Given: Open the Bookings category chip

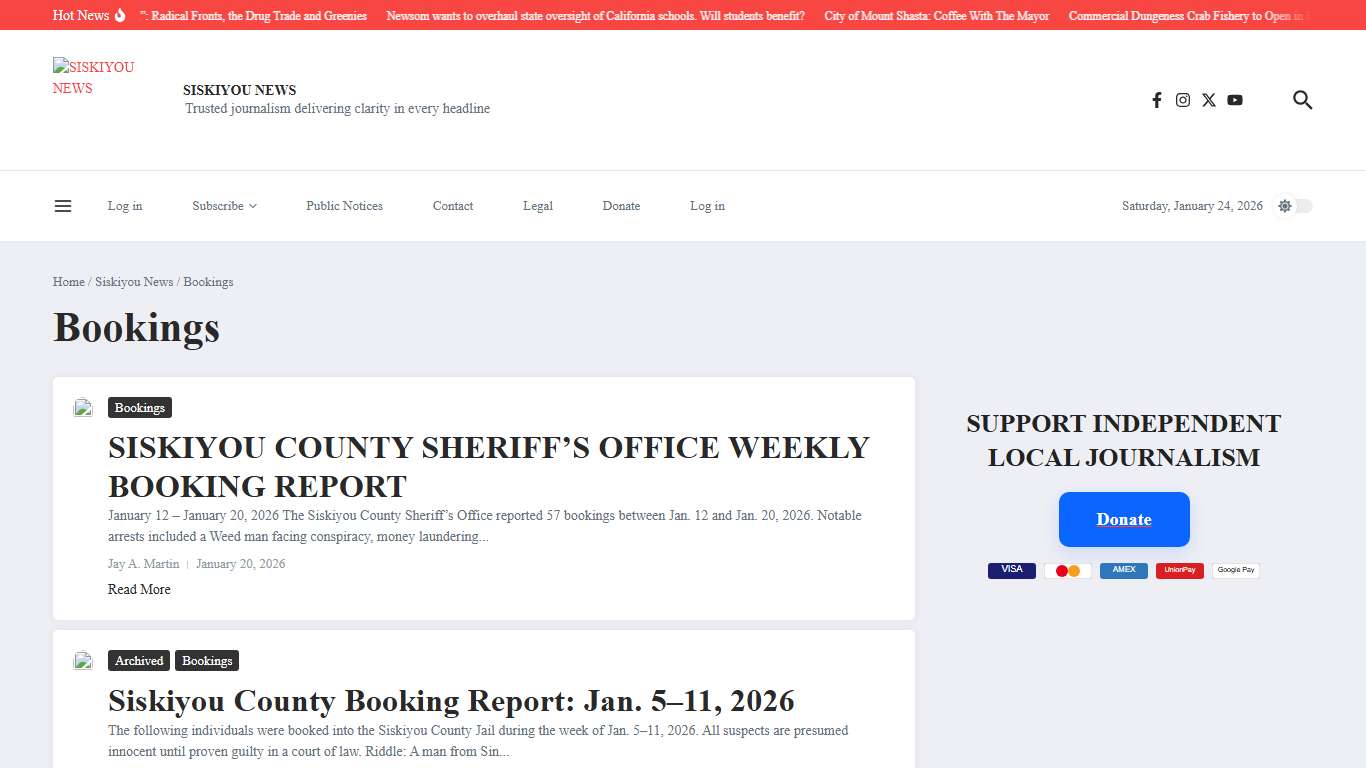Looking at the screenshot, I should click(x=139, y=407).
